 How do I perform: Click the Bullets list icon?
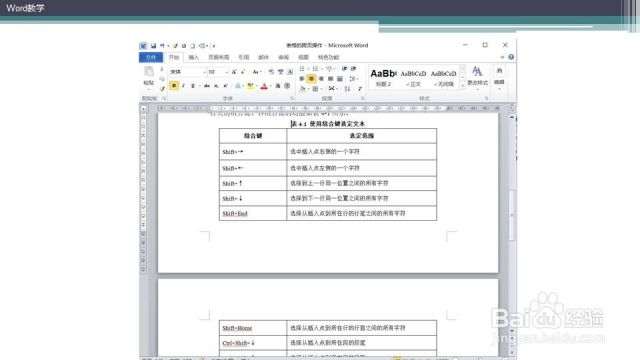[302, 69]
